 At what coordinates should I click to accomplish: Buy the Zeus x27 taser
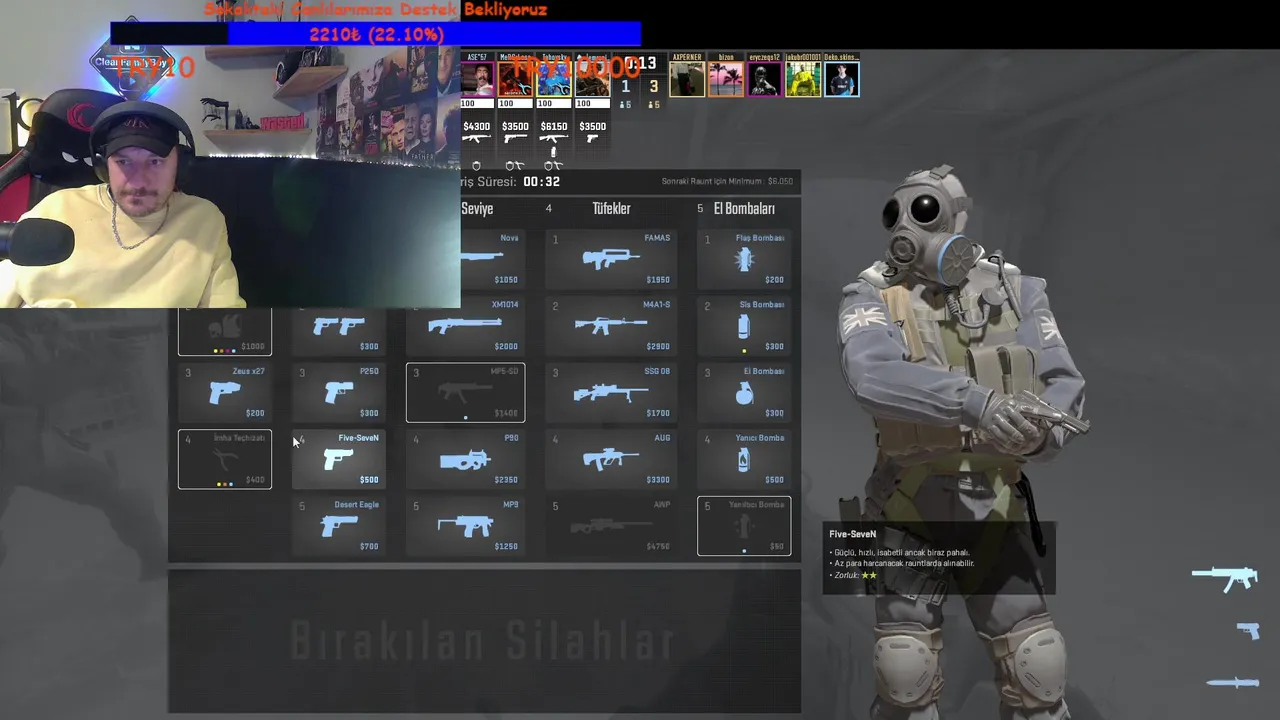(x=225, y=393)
